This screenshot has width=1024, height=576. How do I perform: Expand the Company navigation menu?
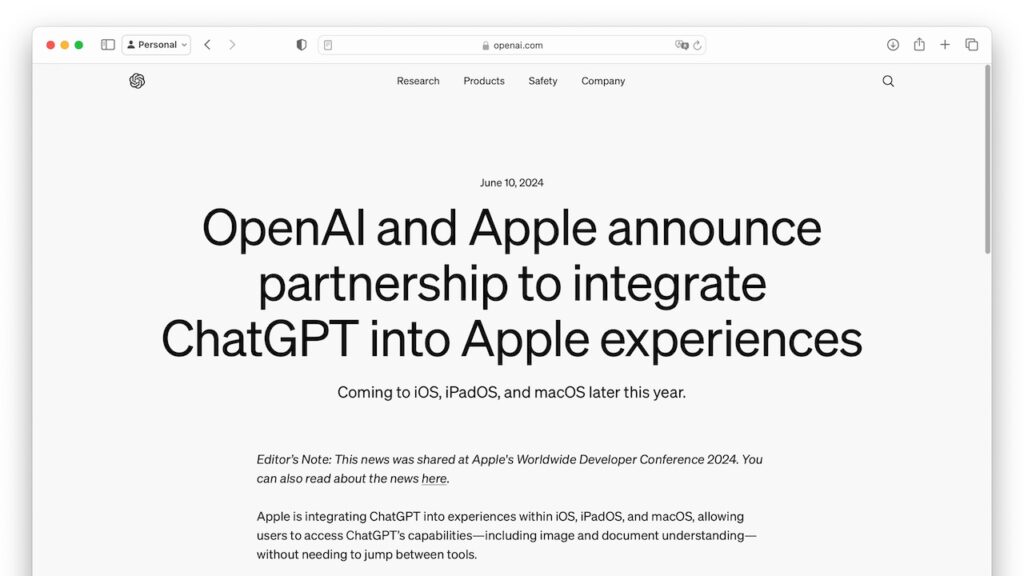(602, 81)
